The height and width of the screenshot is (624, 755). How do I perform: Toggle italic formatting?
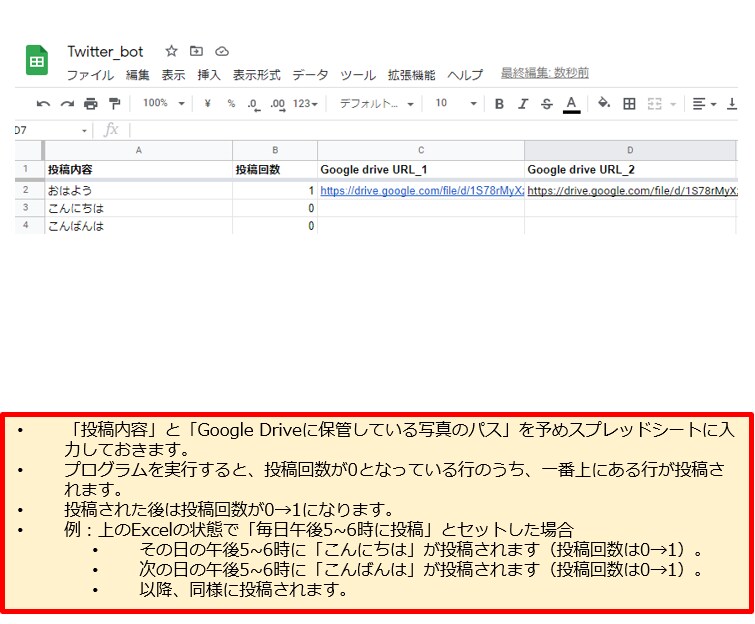[x=523, y=104]
